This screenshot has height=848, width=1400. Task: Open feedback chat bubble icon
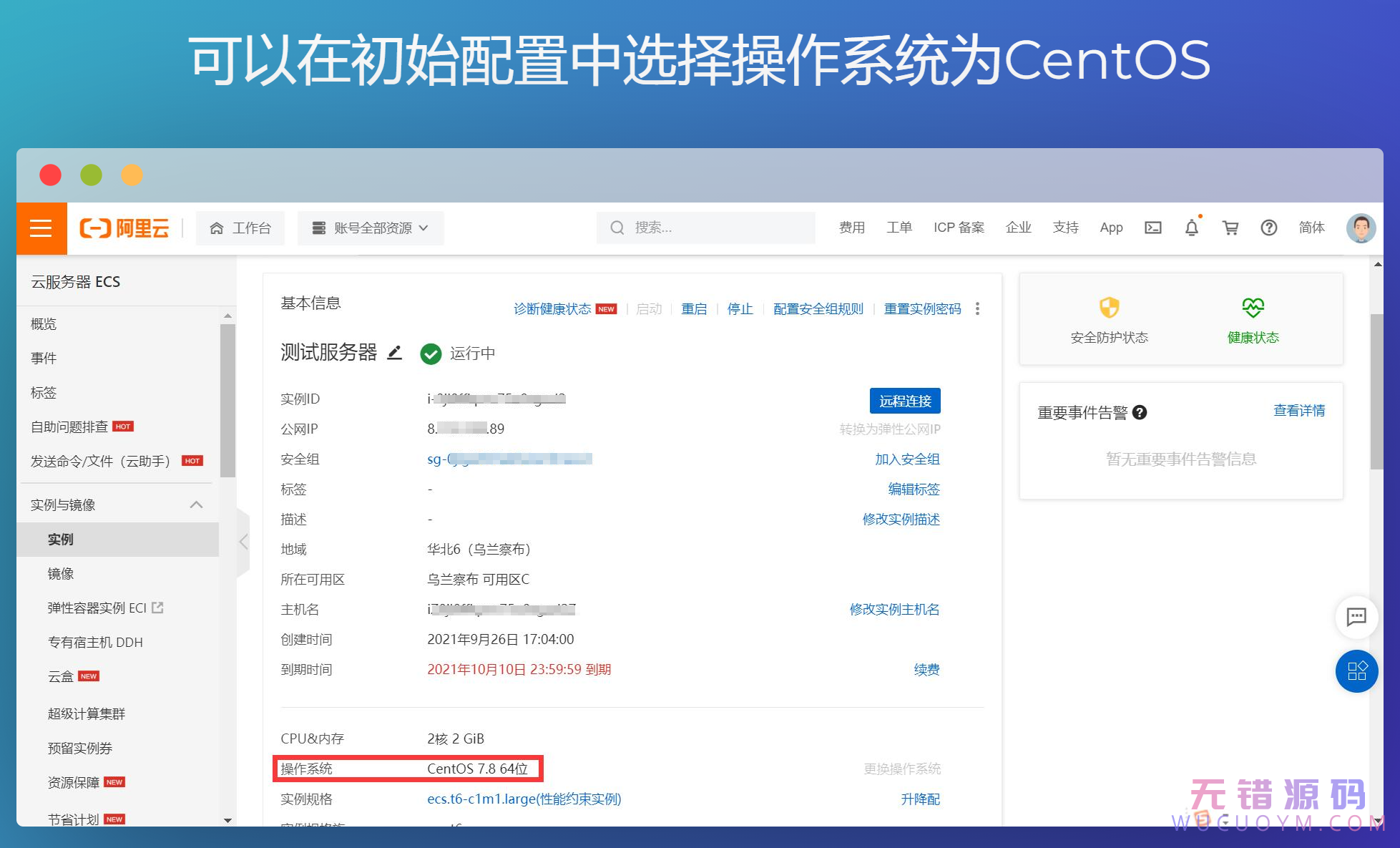tap(1356, 617)
